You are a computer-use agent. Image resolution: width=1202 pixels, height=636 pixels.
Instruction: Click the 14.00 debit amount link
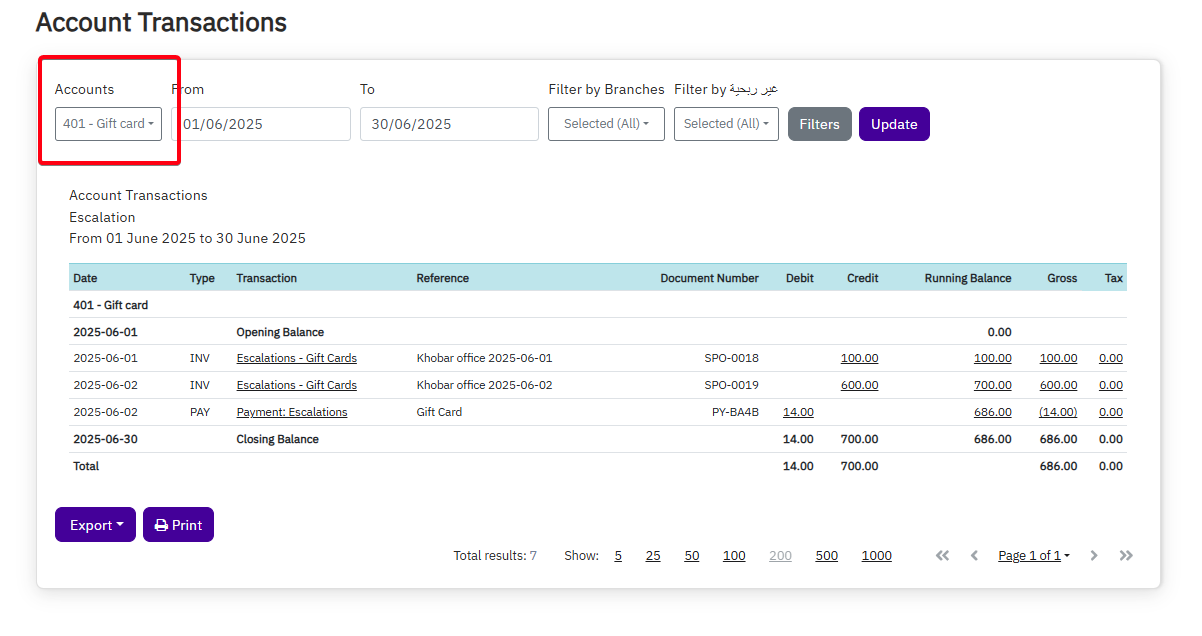(798, 412)
